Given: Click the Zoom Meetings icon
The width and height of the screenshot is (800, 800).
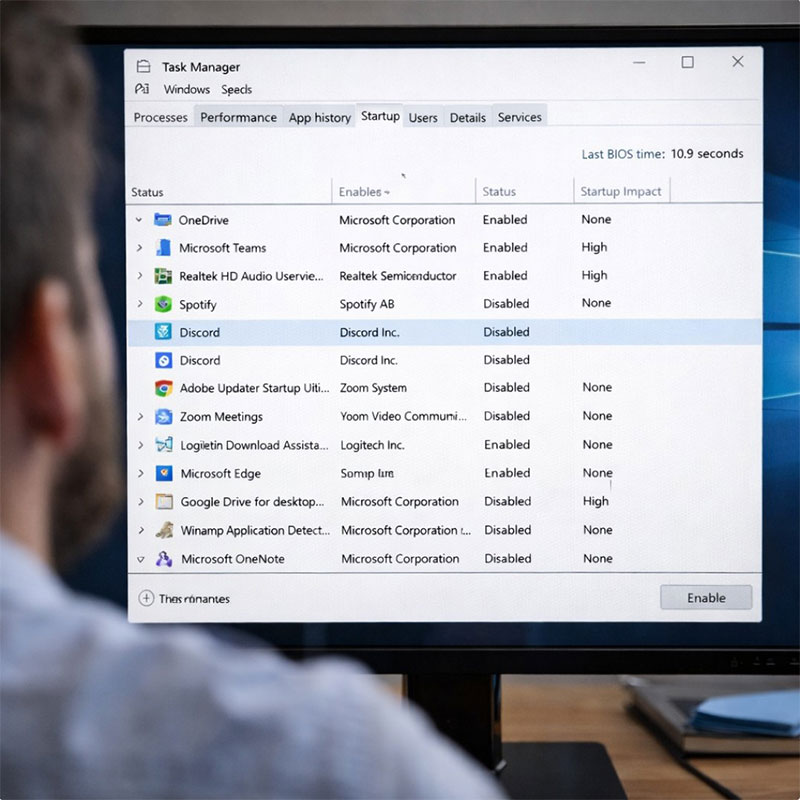Looking at the screenshot, I should [x=164, y=417].
